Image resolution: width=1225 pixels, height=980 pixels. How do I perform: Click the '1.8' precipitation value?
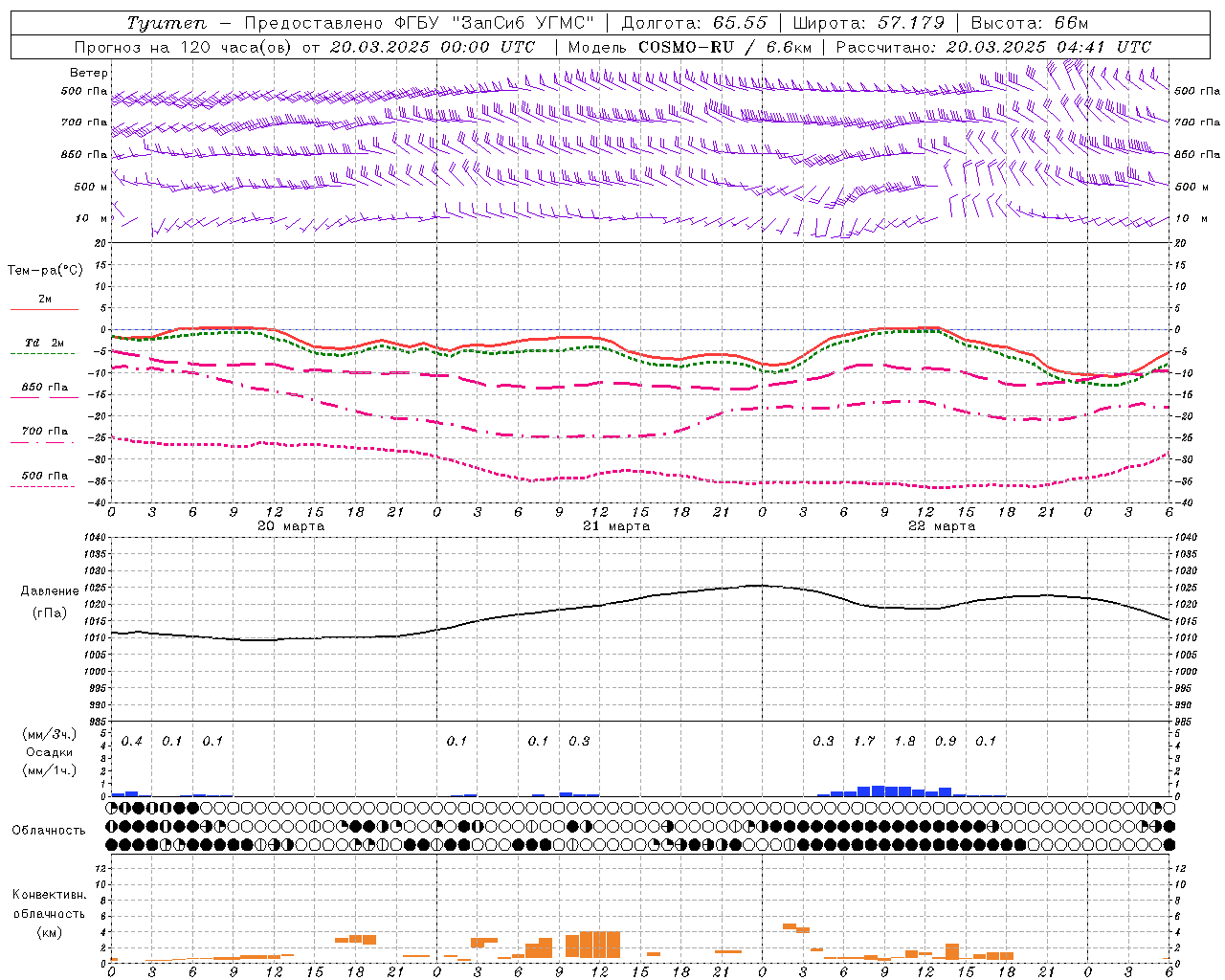(904, 742)
